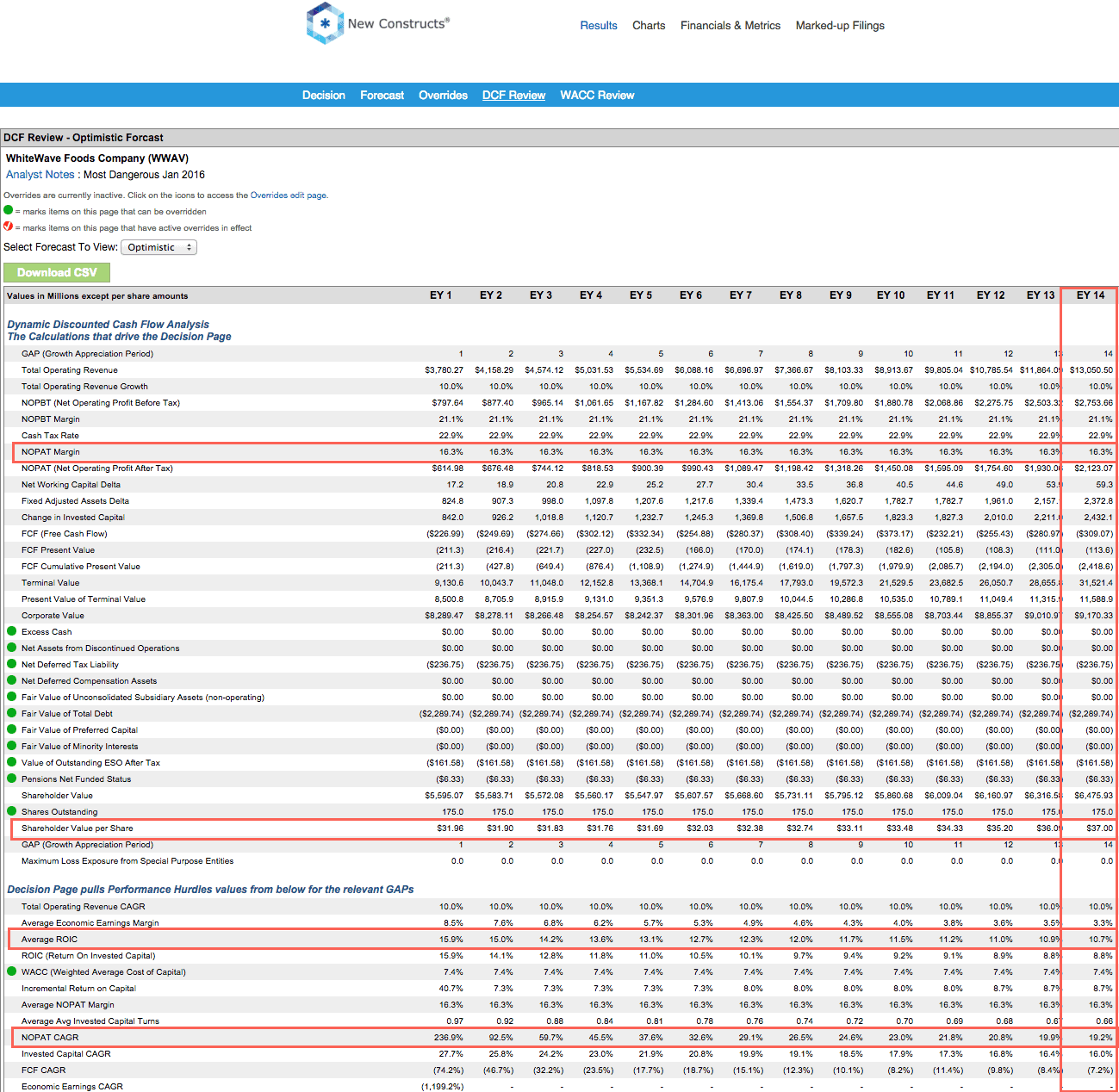This screenshot has height=1092, width=1119.
Task: Click Total Operating Revenue value $3,780.27
Action: click(444, 370)
